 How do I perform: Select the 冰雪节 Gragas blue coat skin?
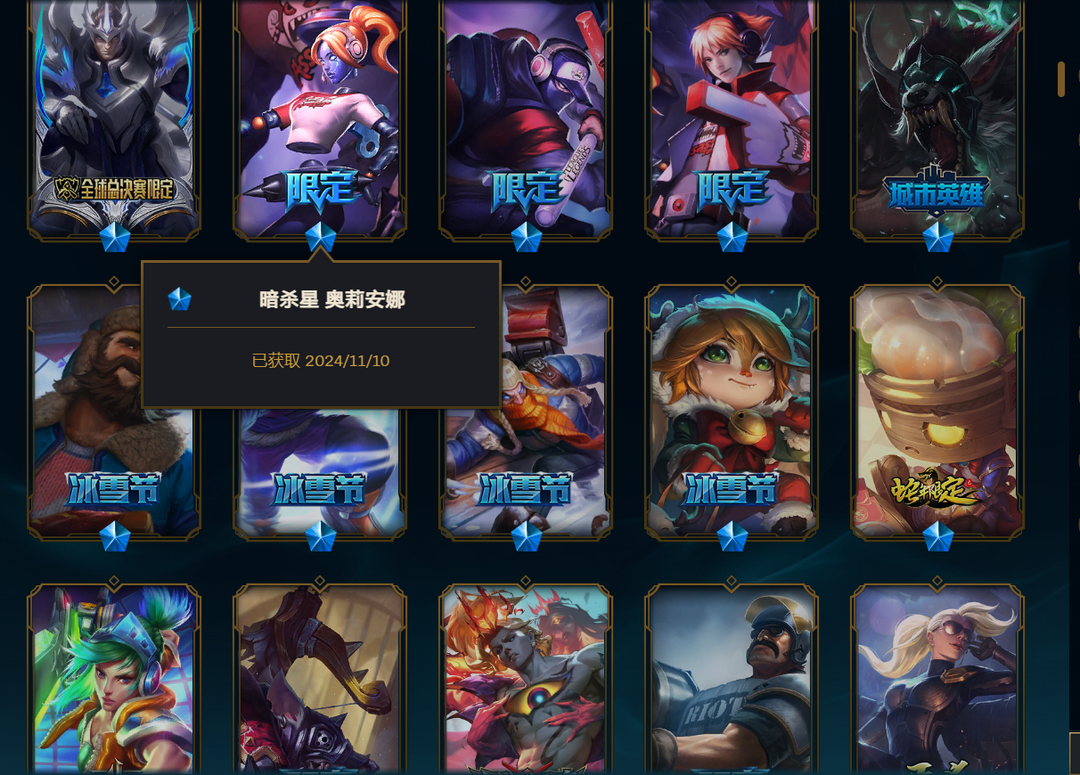click(526, 412)
